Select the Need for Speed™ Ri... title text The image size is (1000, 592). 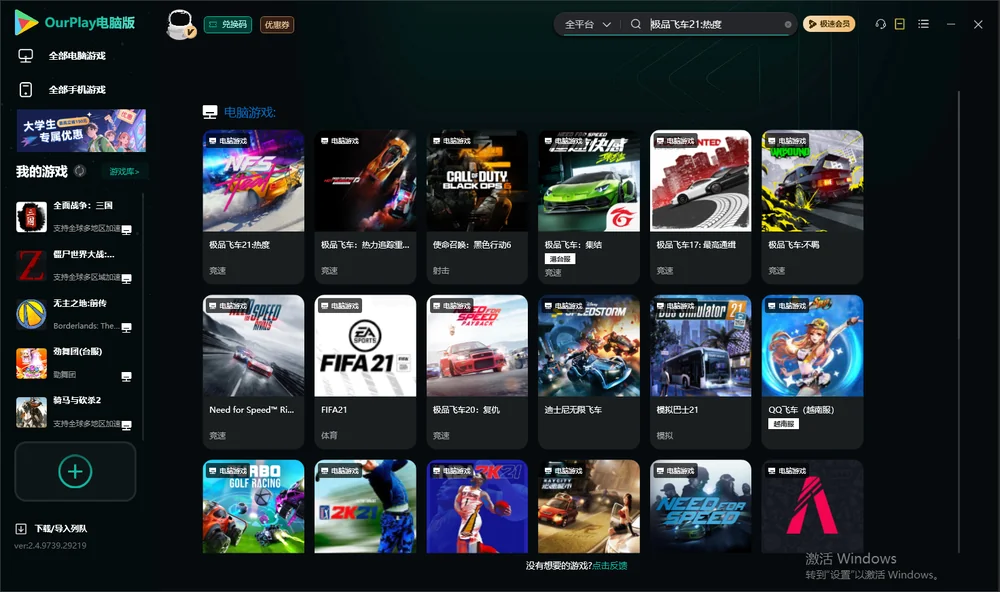coord(251,410)
